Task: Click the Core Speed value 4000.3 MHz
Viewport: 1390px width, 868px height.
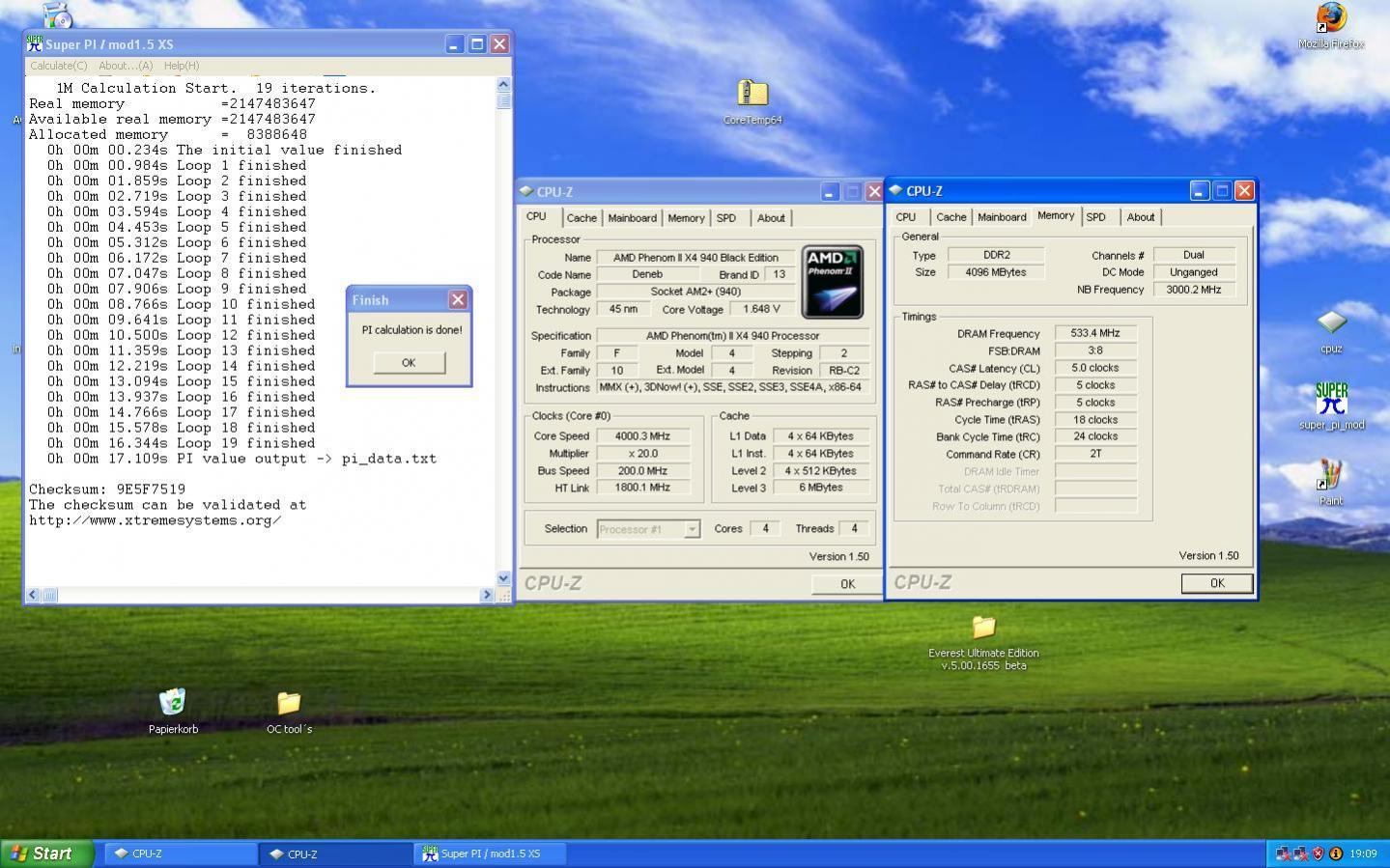Action: pyautogui.click(x=642, y=436)
